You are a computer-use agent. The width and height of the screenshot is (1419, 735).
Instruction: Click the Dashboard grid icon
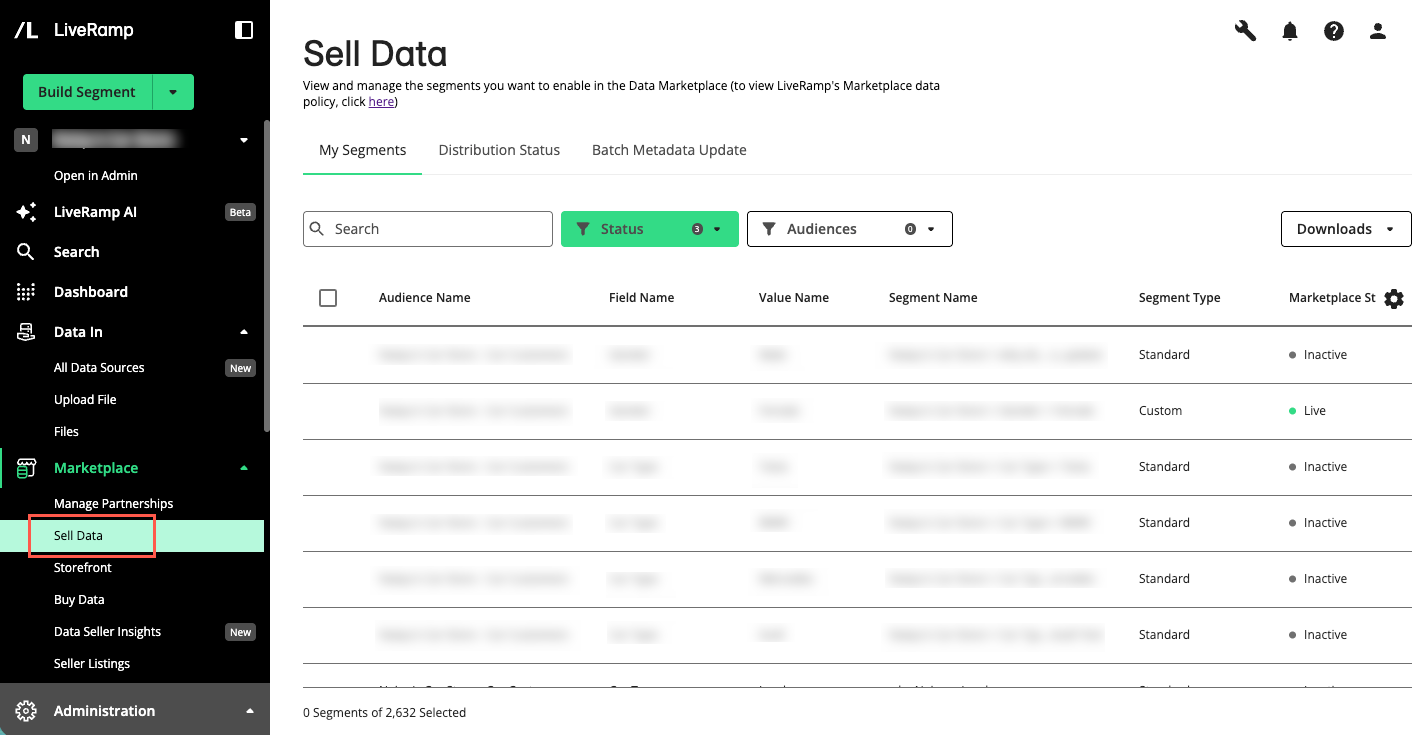(x=26, y=292)
